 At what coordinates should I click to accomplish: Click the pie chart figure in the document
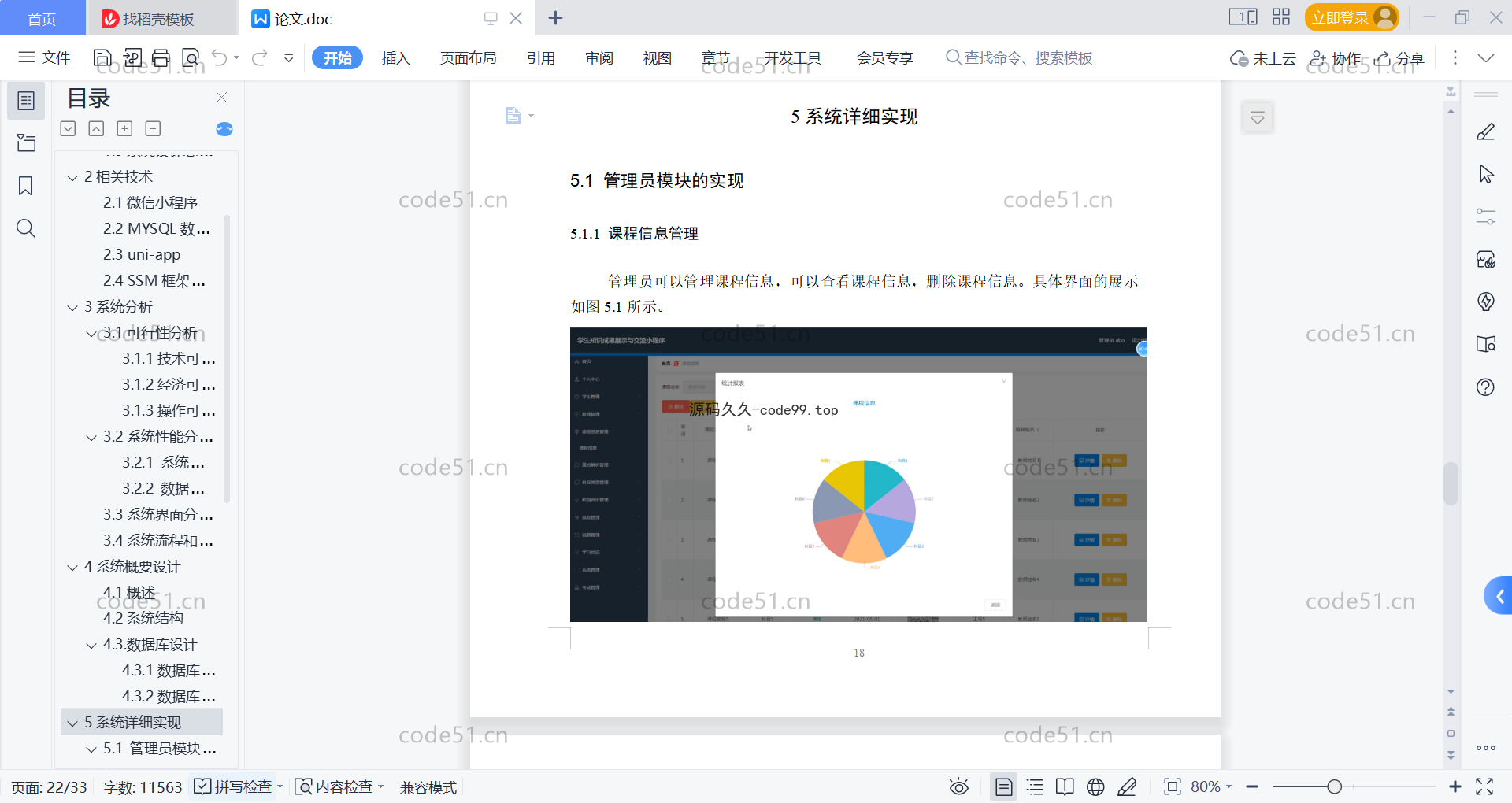(x=864, y=511)
